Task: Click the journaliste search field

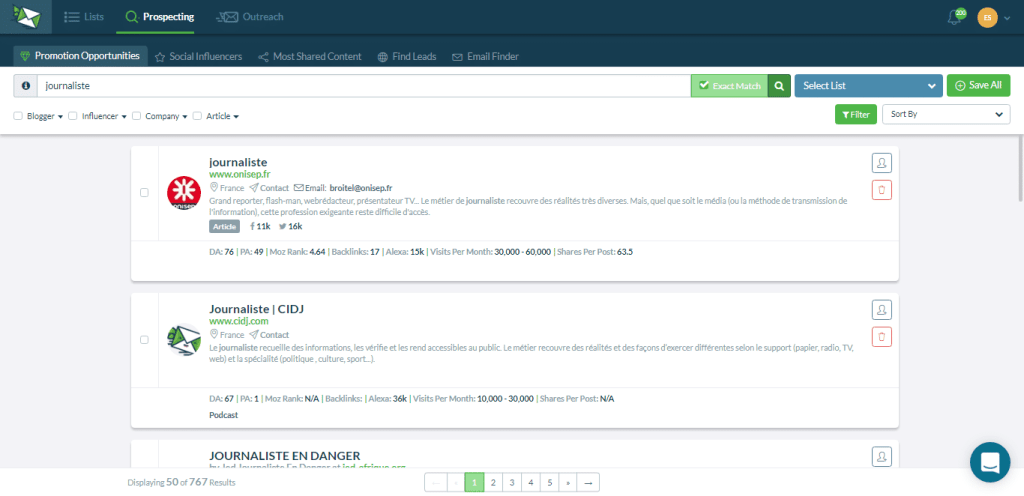Action: coord(364,85)
